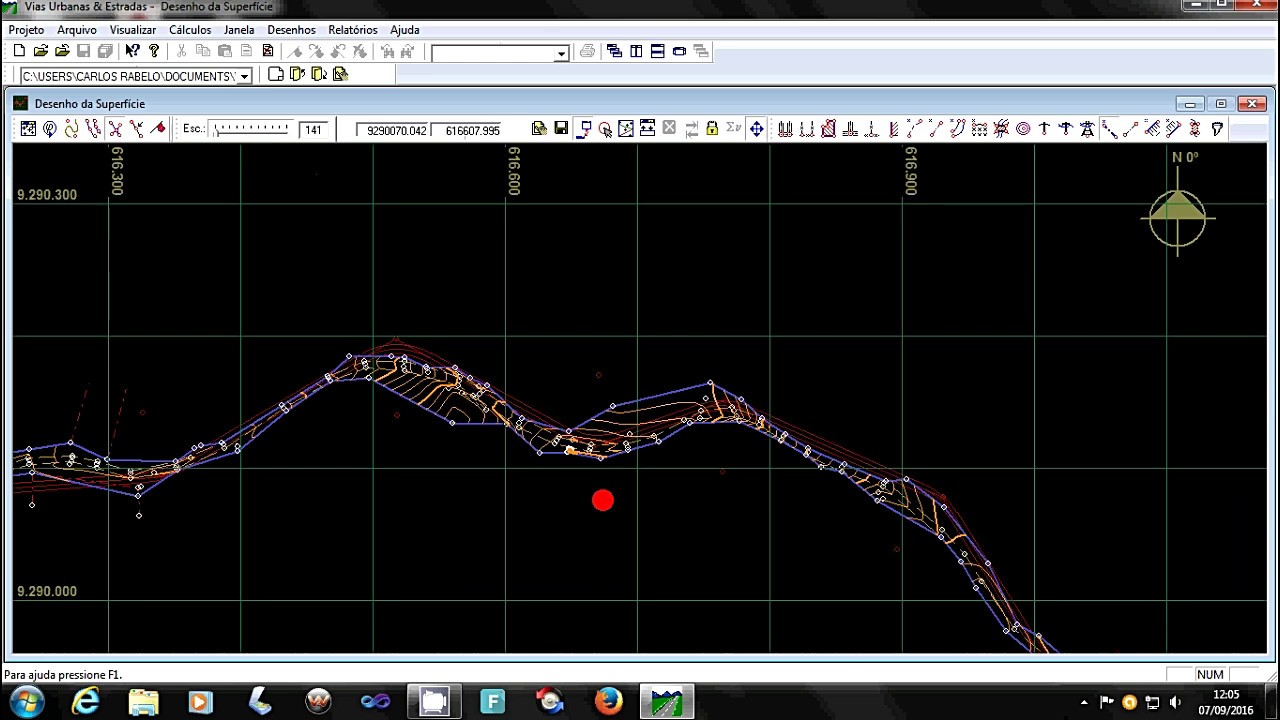Open the project path dropdown
This screenshot has height=720, width=1280.
pyautogui.click(x=244, y=76)
